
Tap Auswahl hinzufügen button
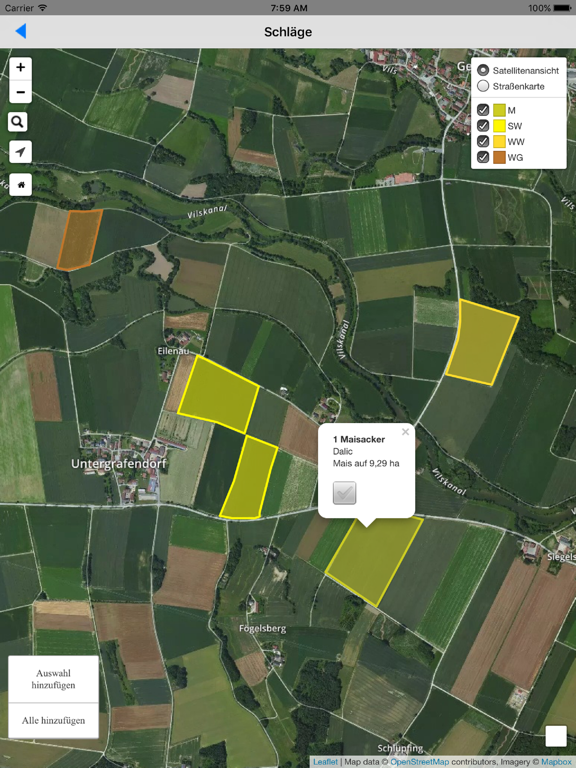tap(53, 679)
